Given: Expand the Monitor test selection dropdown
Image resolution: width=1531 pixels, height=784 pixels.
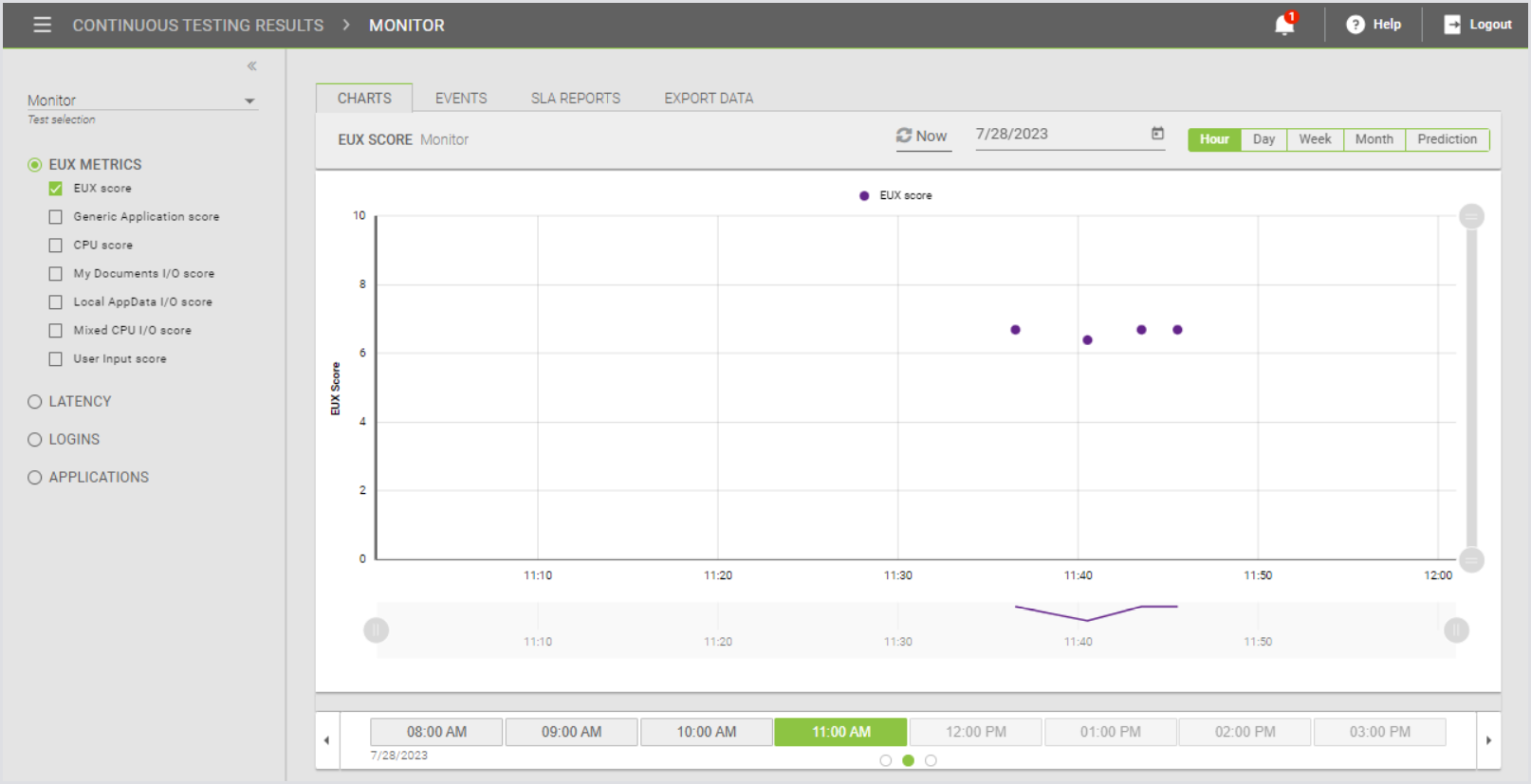Looking at the screenshot, I should [x=249, y=101].
